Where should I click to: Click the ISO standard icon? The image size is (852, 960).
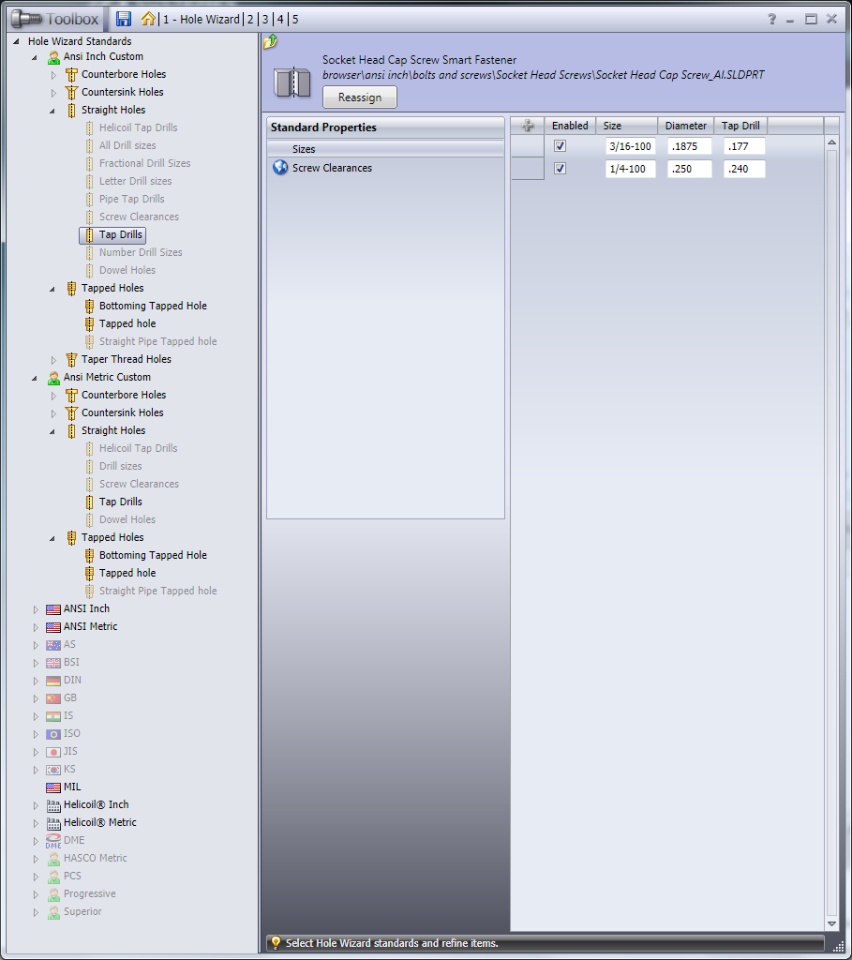pos(53,734)
